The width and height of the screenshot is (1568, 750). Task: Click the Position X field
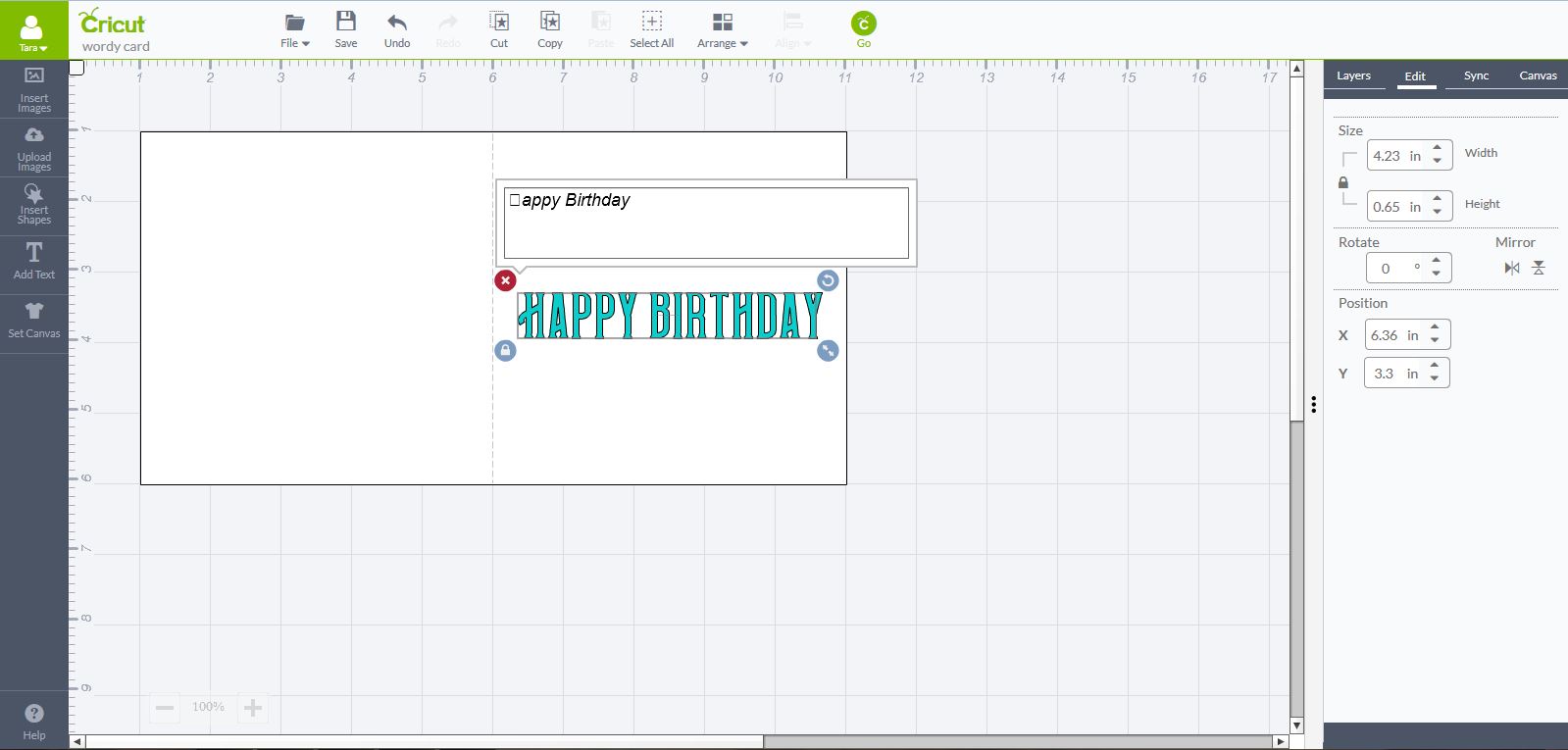tap(1393, 335)
